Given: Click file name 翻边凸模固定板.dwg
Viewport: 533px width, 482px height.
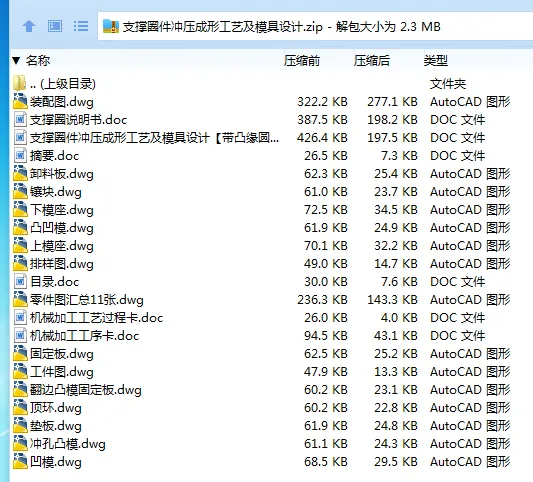Looking at the screenshot, I should point(86,390).
